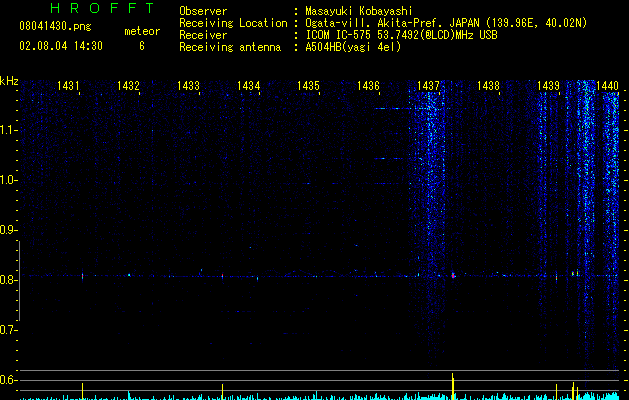Click the kHz axis unit label
Image resolution: width=629 pixels, height=400 pixels.
(10, 81)
